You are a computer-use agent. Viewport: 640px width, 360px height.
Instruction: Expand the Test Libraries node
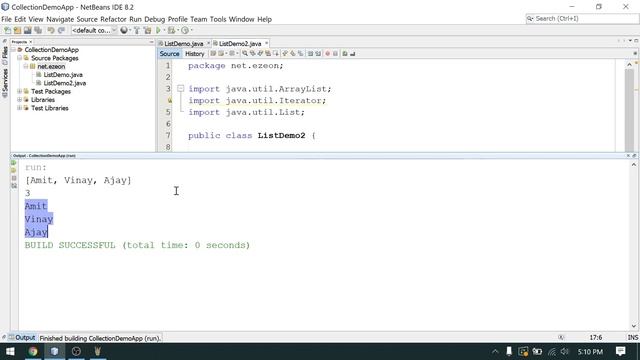[x=19, y=108]
